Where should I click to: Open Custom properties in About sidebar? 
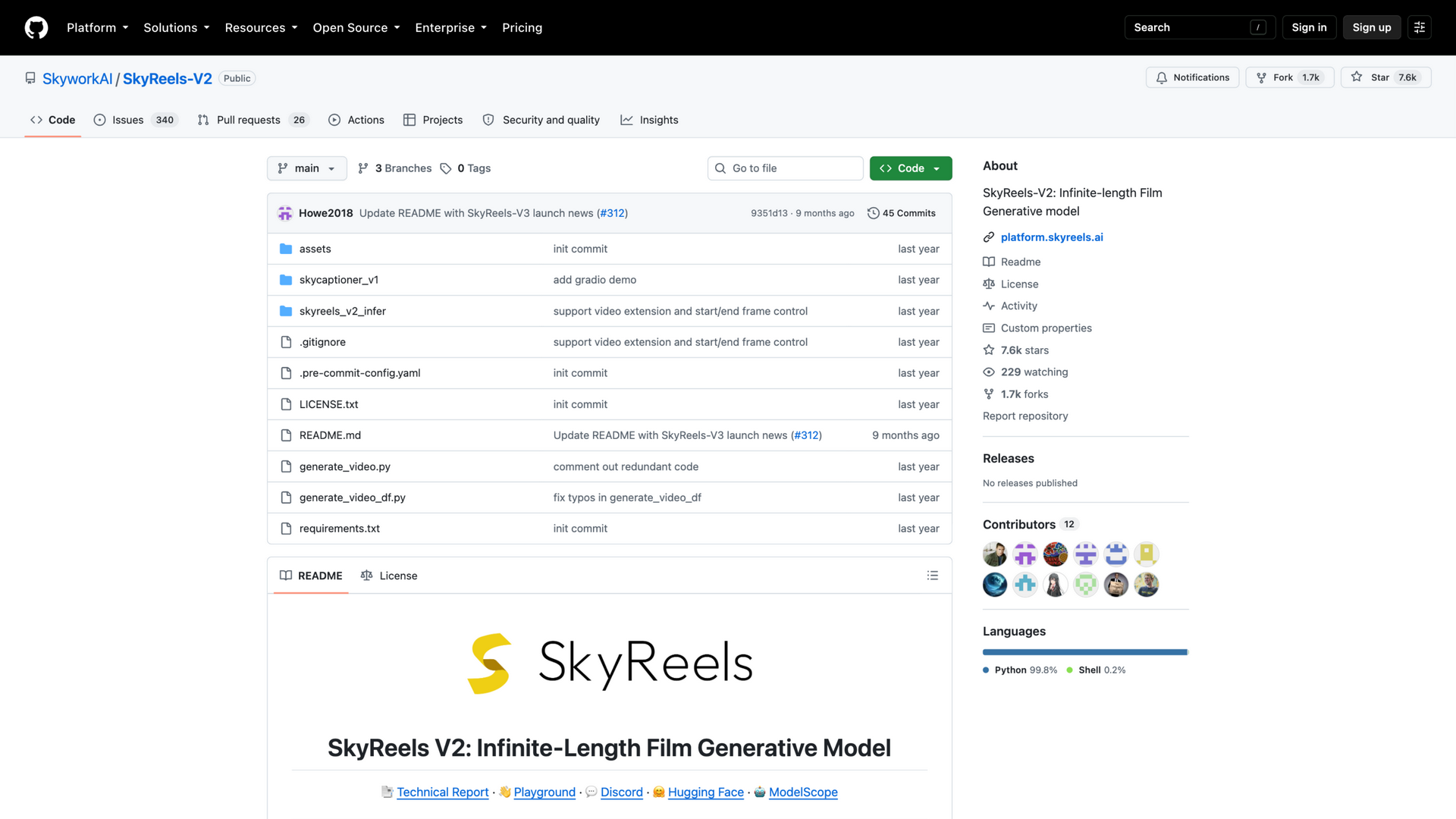(x=1037, y=328)
